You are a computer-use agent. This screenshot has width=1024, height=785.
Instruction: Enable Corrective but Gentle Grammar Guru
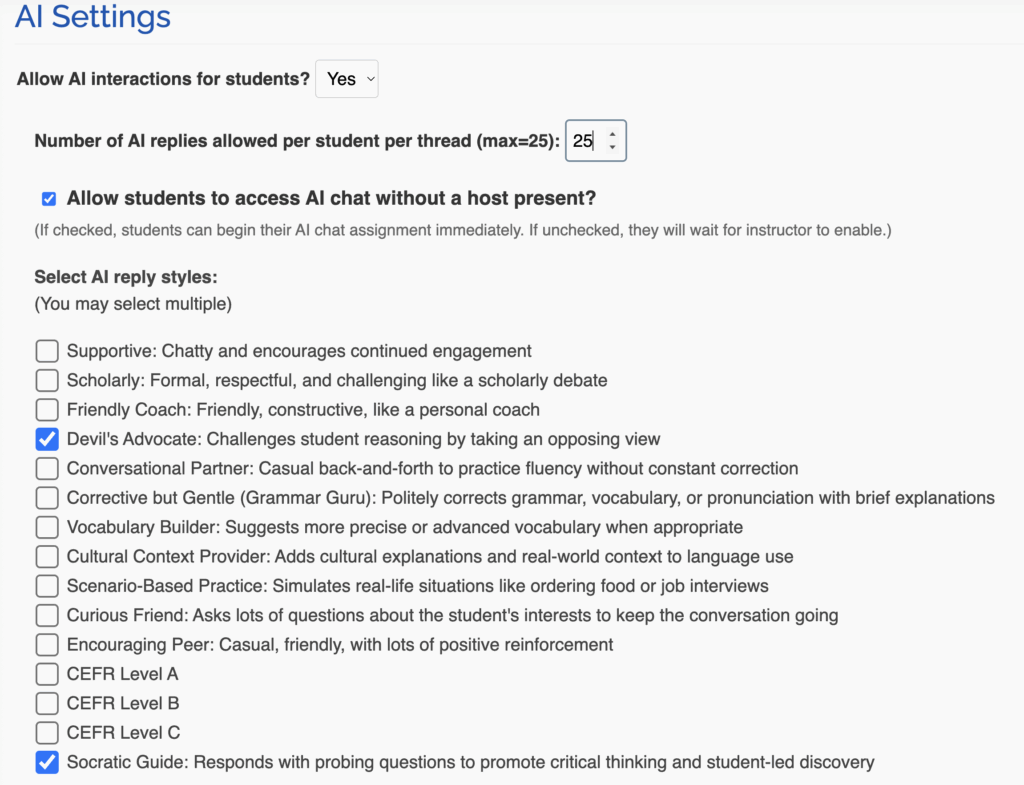pos(47,498)
